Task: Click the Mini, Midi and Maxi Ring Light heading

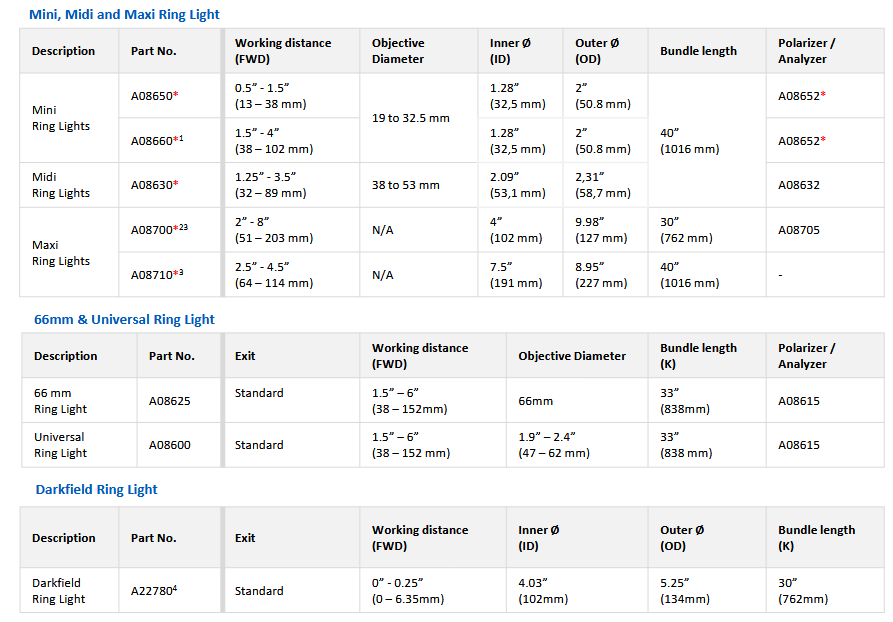Action: [x=124, y=14]
